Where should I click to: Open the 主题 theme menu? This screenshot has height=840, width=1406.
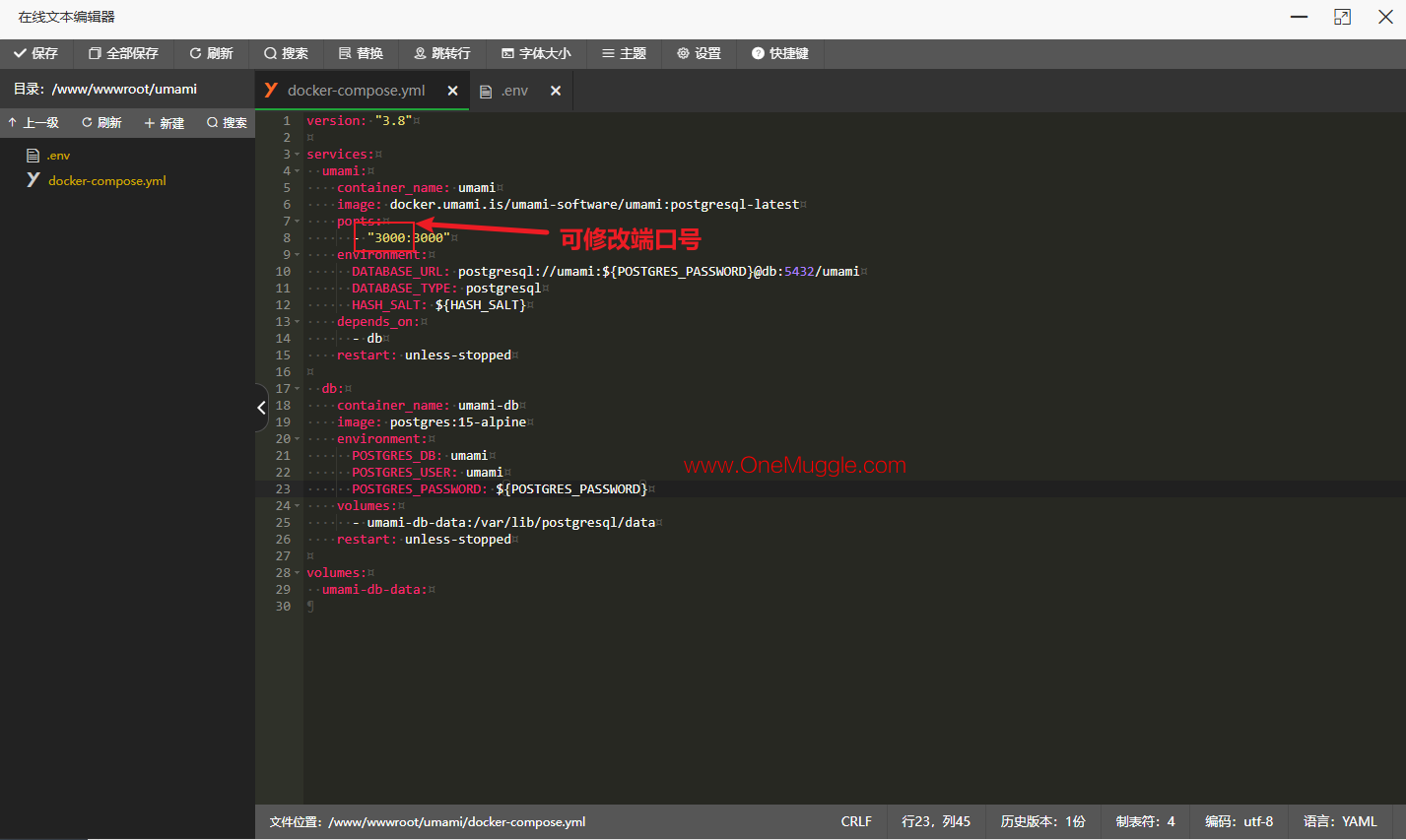[624, 53]
